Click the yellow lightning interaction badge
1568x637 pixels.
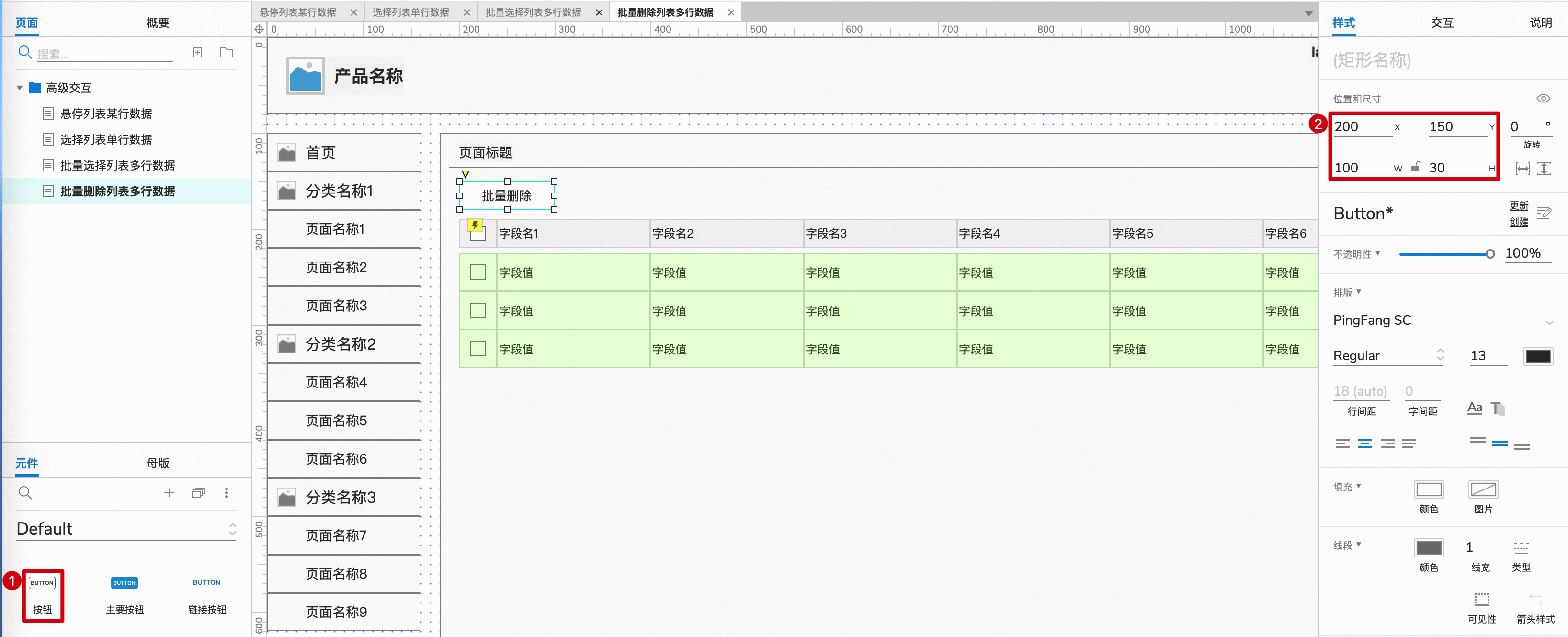[x=475, y=225]
